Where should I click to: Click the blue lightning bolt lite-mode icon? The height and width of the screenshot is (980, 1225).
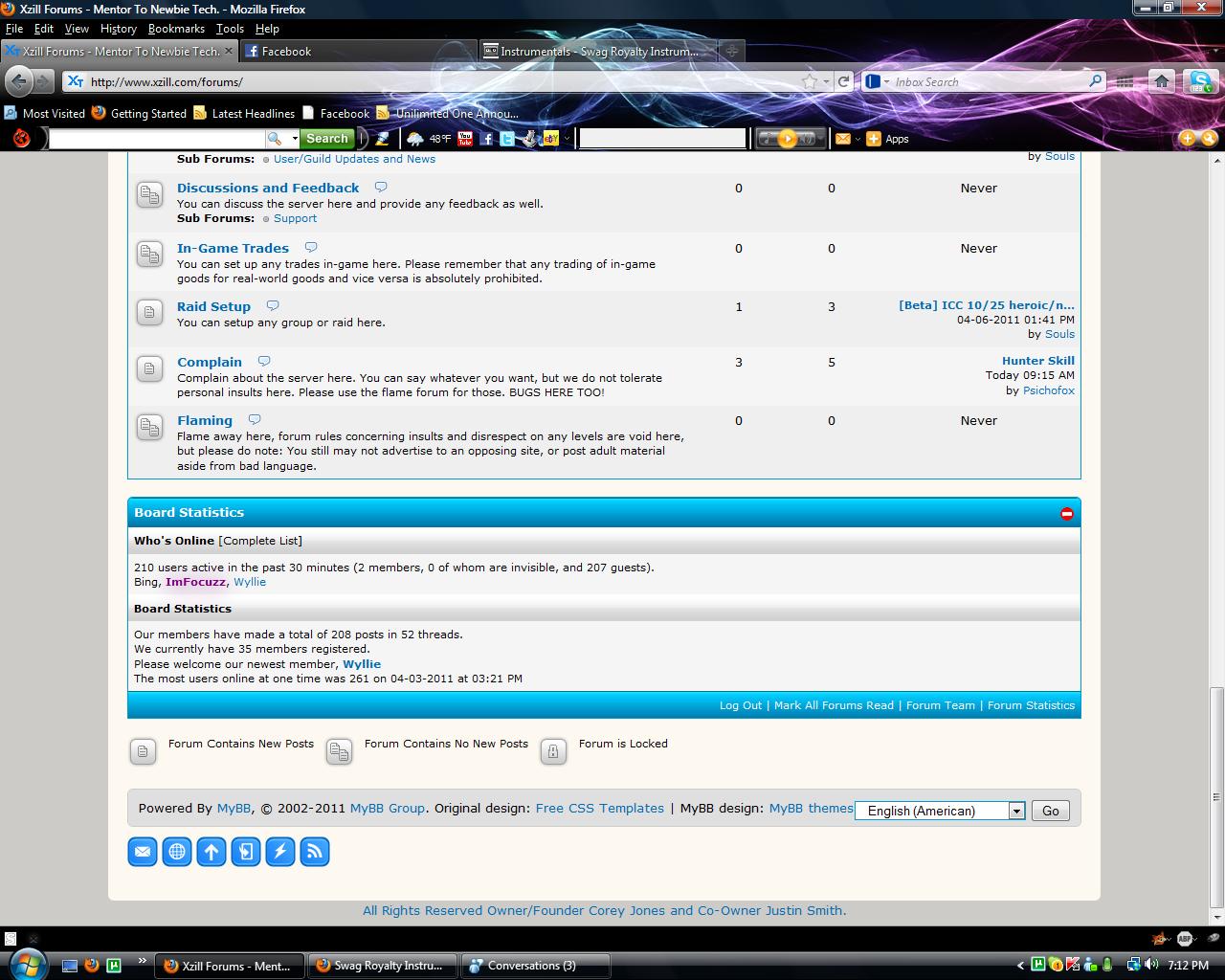280,851
